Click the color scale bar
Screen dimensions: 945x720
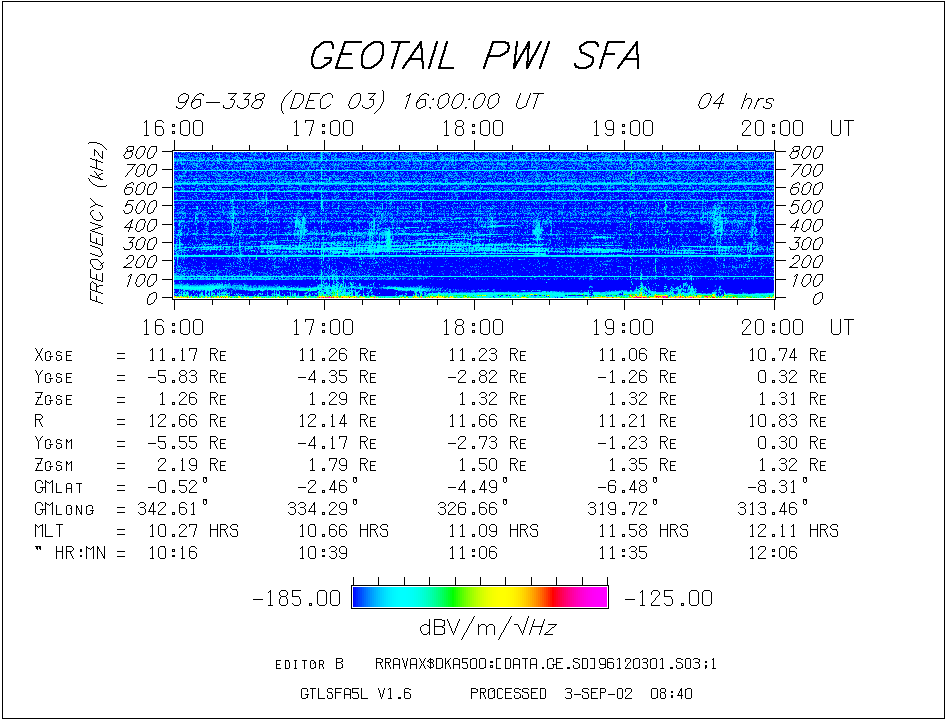[480, 596]
